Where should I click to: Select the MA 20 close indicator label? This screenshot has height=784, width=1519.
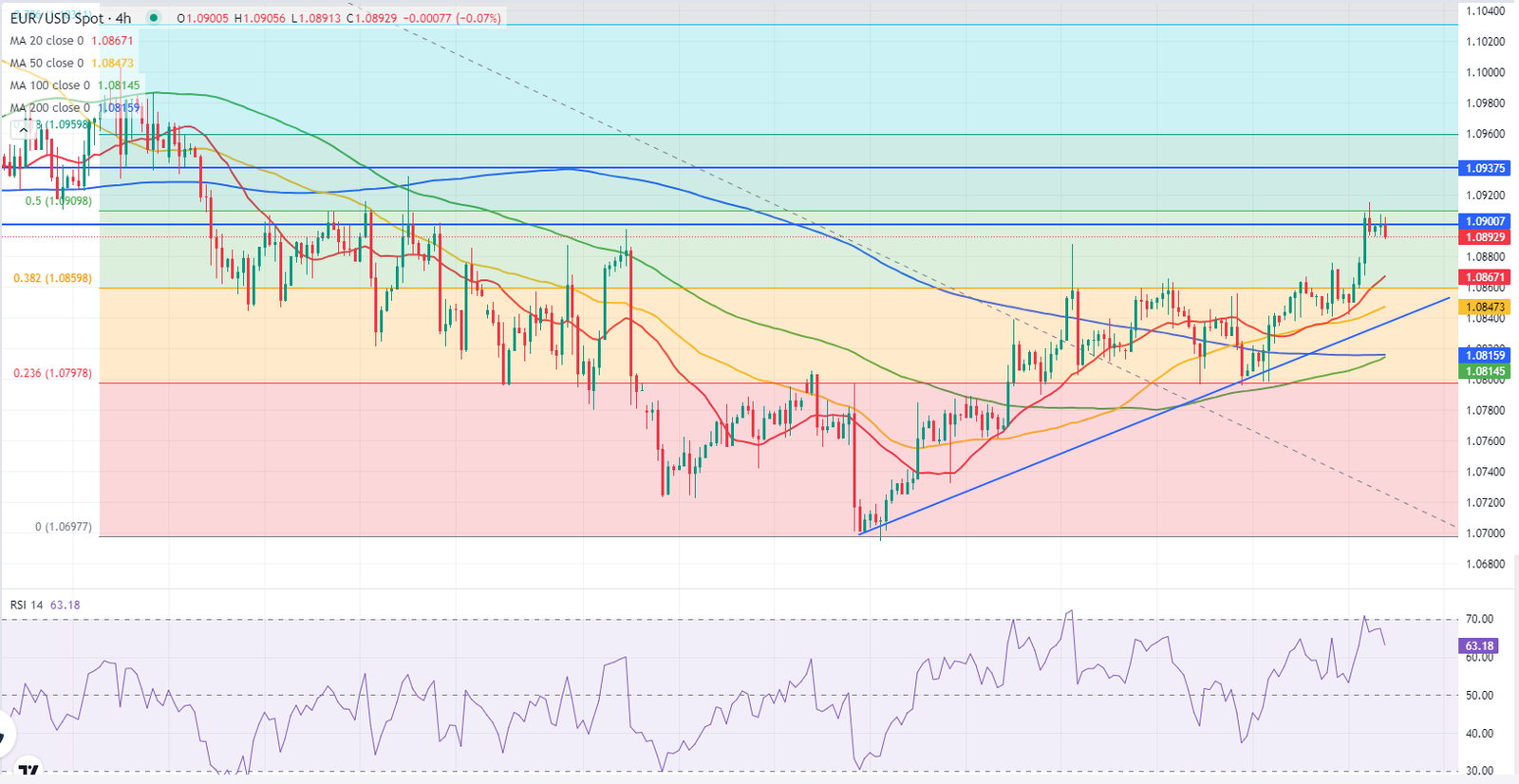(x=47, y=41)
